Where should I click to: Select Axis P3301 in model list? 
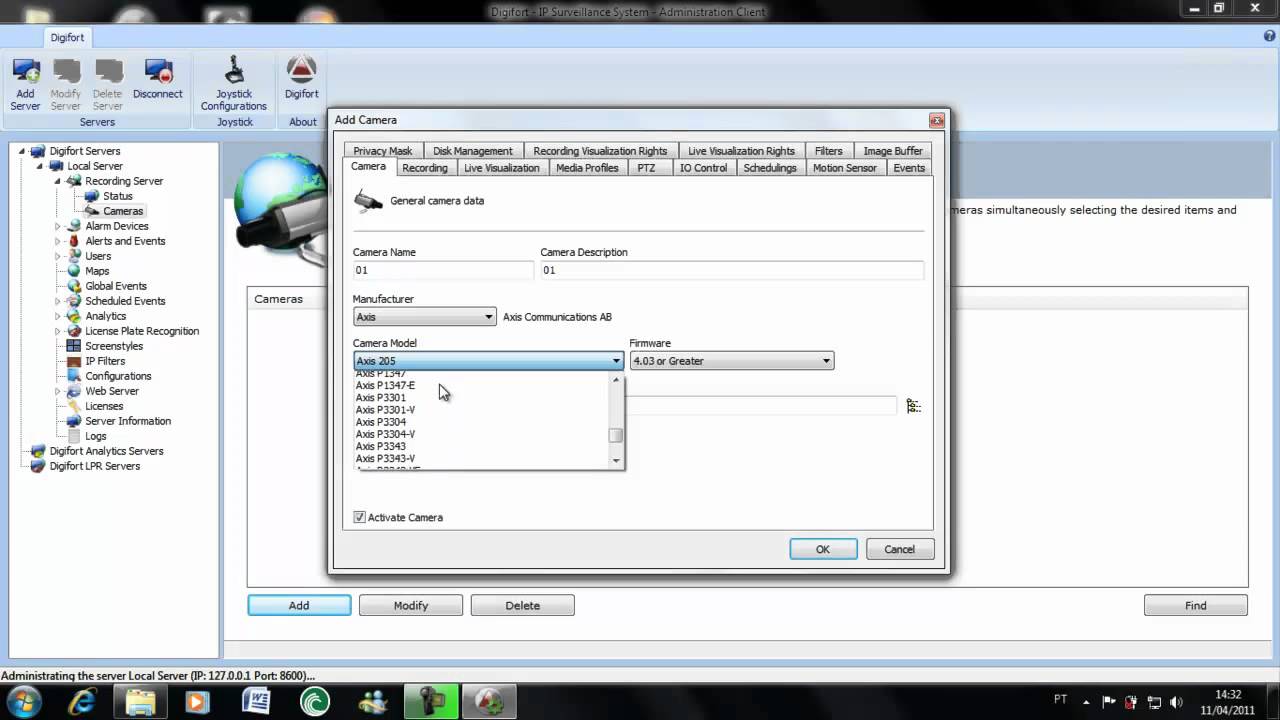[482, 398]
